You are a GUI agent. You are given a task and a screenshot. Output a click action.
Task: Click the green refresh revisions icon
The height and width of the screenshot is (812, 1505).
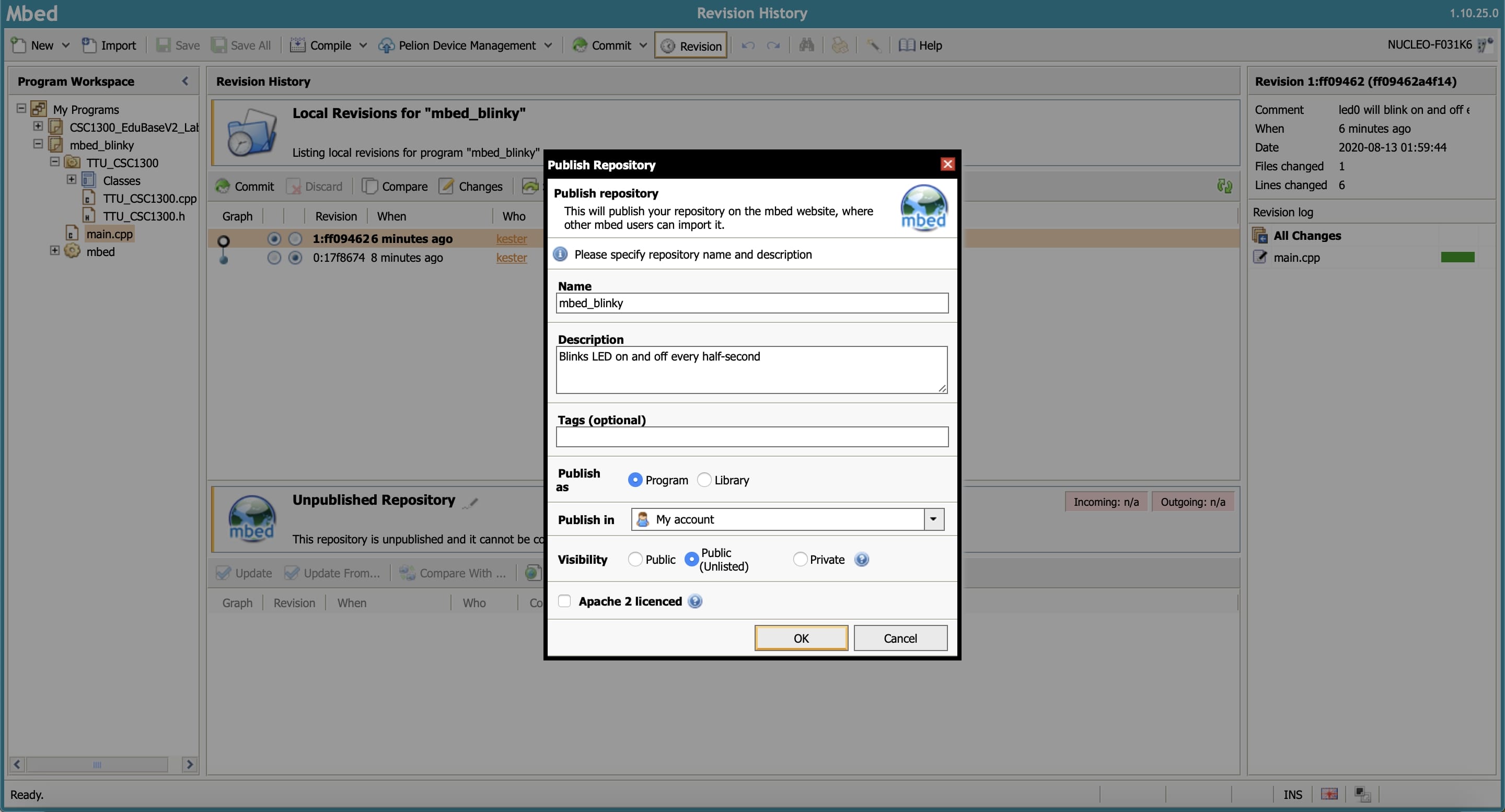tap(1224, 187)
